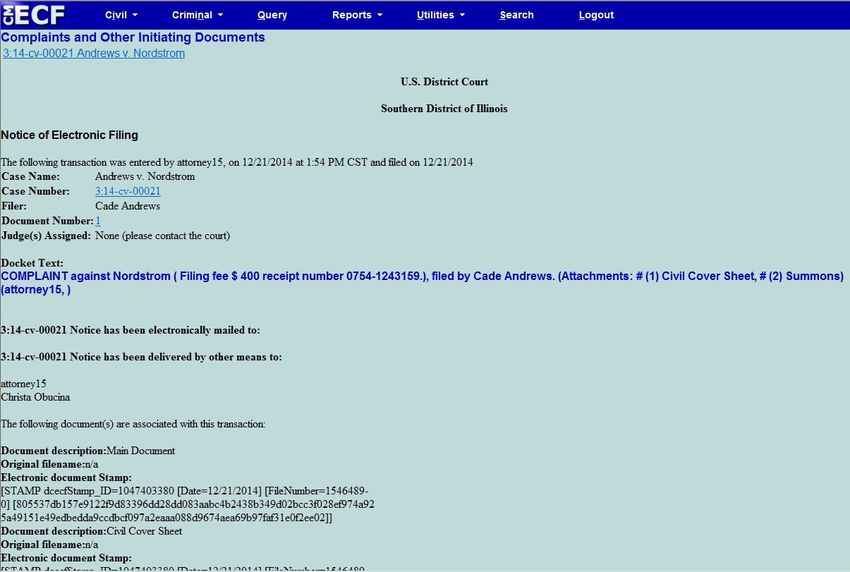Expand the Criminal dropdown arrow
The image size is (850, 572).
tap(221, 15)
